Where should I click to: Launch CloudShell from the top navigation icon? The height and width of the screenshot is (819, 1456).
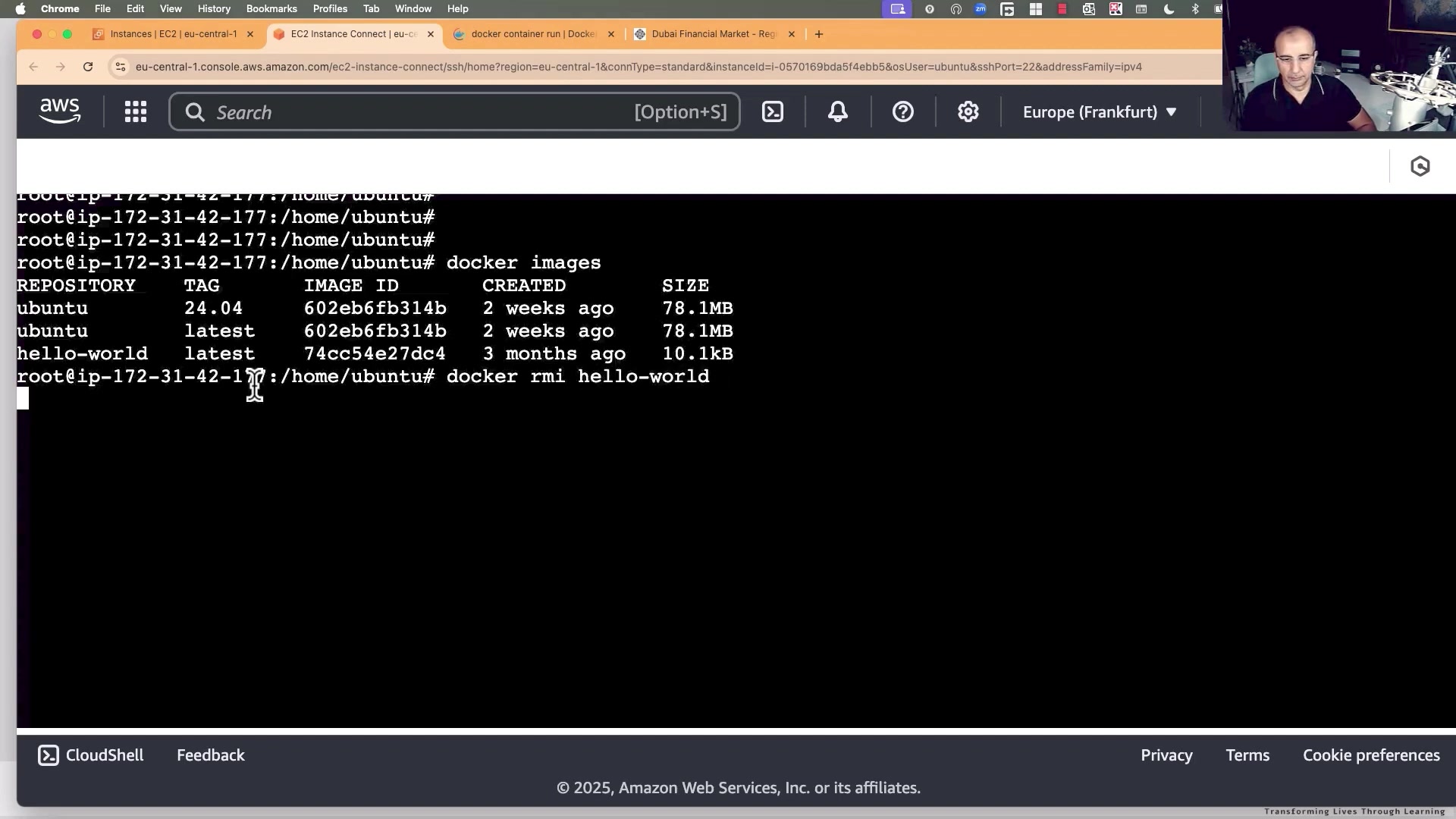click(773, 112)
